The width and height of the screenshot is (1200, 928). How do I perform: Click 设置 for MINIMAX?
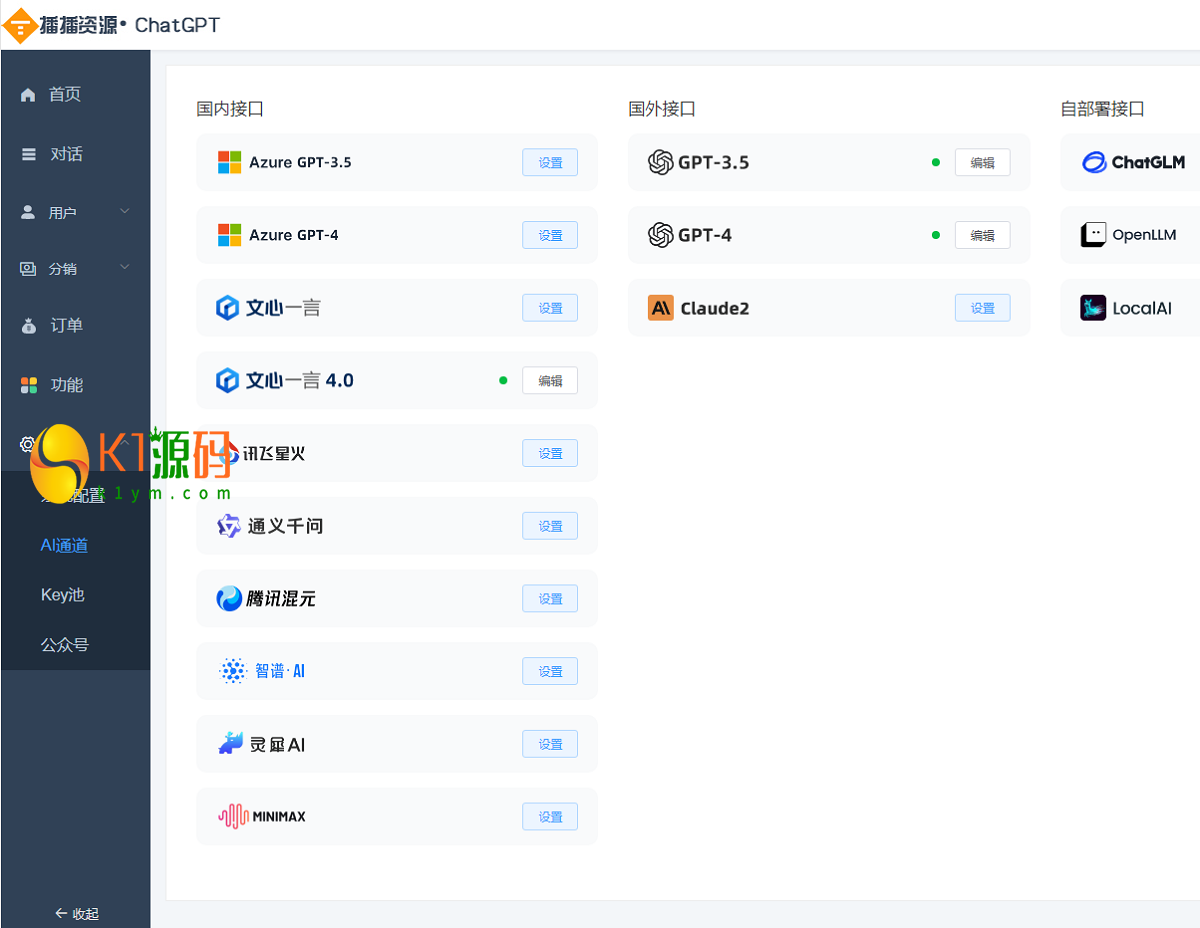click(x=550, y=817)
